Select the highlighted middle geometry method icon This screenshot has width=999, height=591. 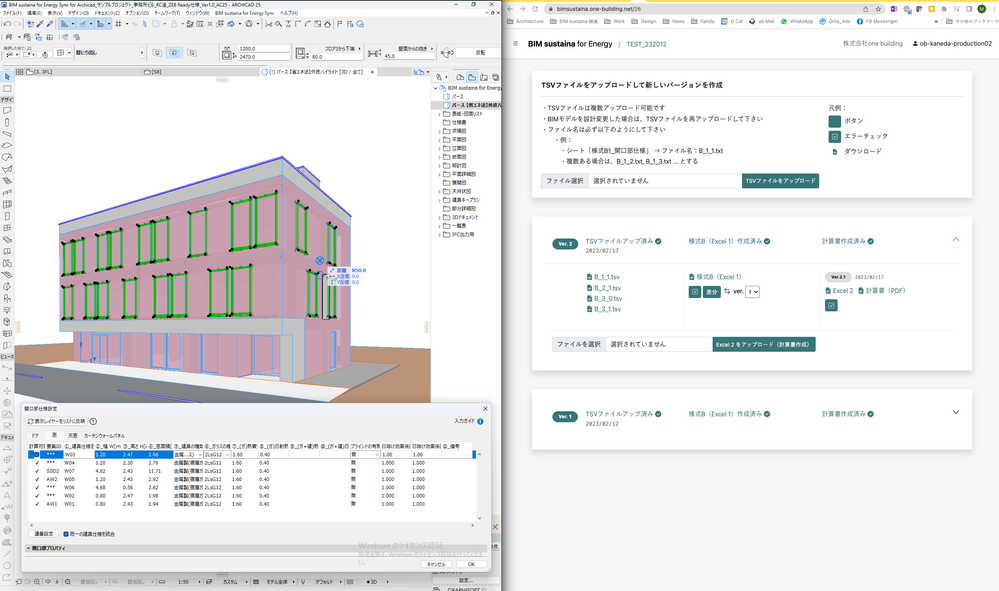(175, 53)
